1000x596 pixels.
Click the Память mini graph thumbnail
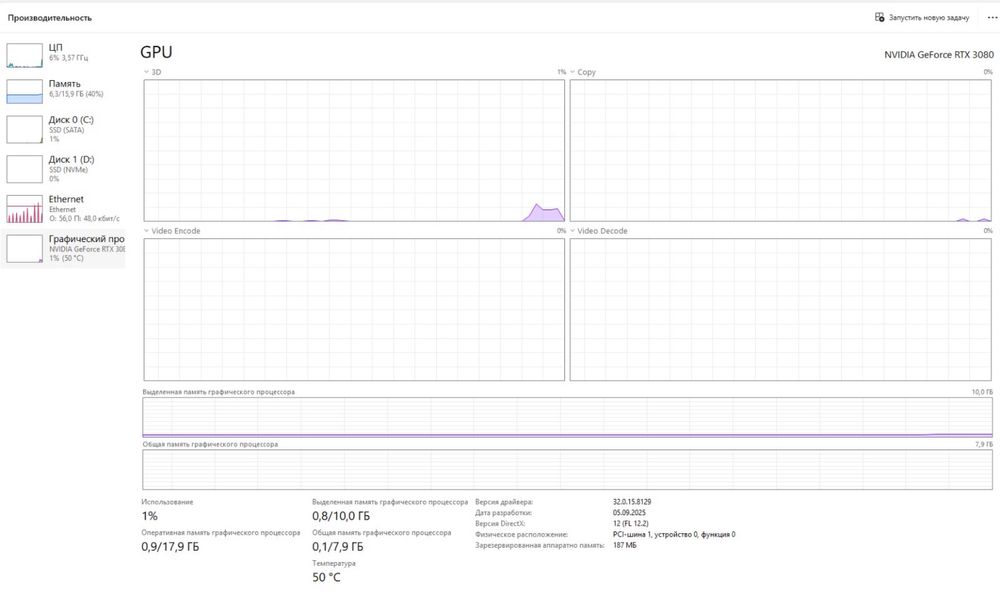(24, 91)
